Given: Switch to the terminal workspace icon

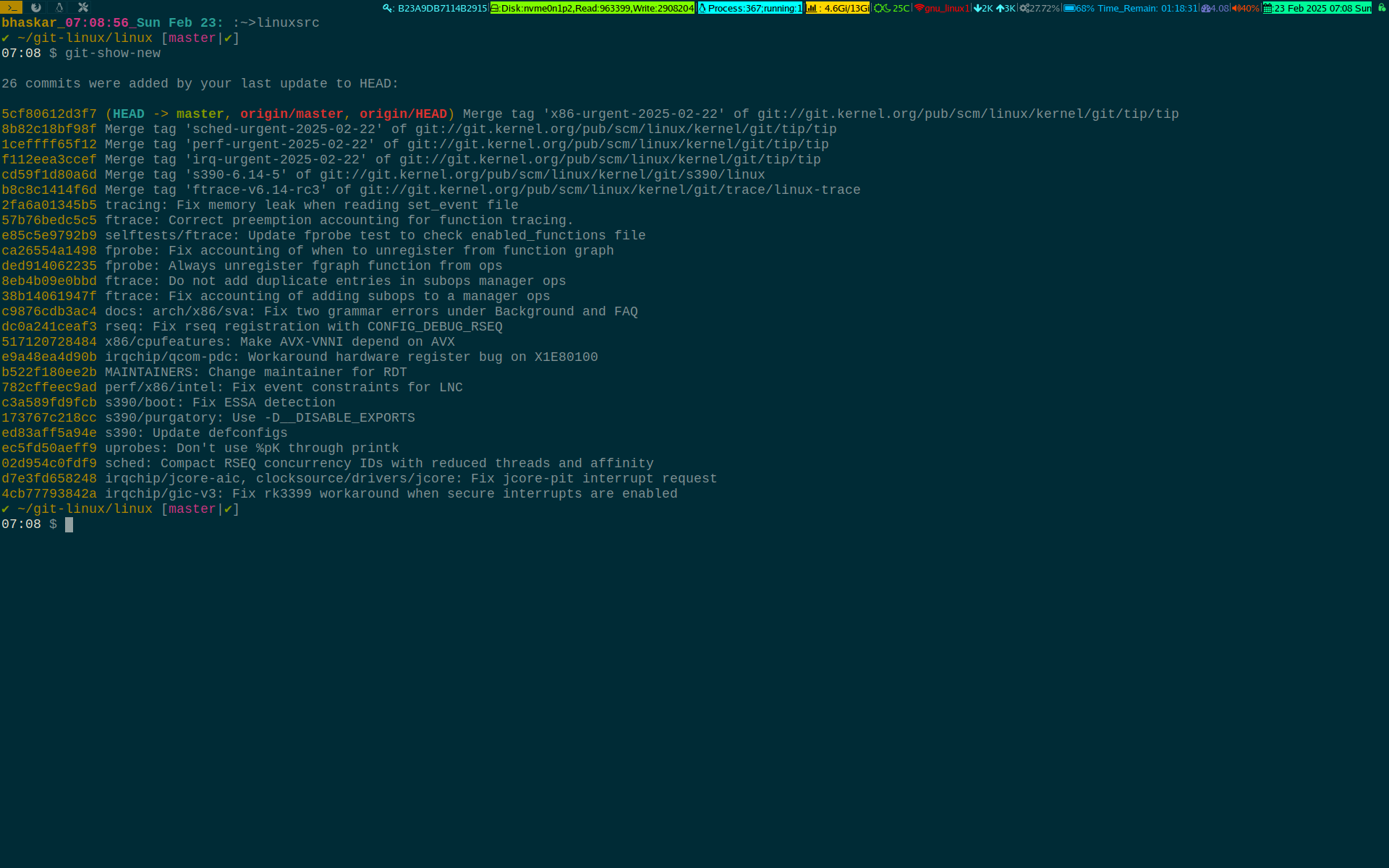Looking at the screenshot, I should (x=12, y=8).
